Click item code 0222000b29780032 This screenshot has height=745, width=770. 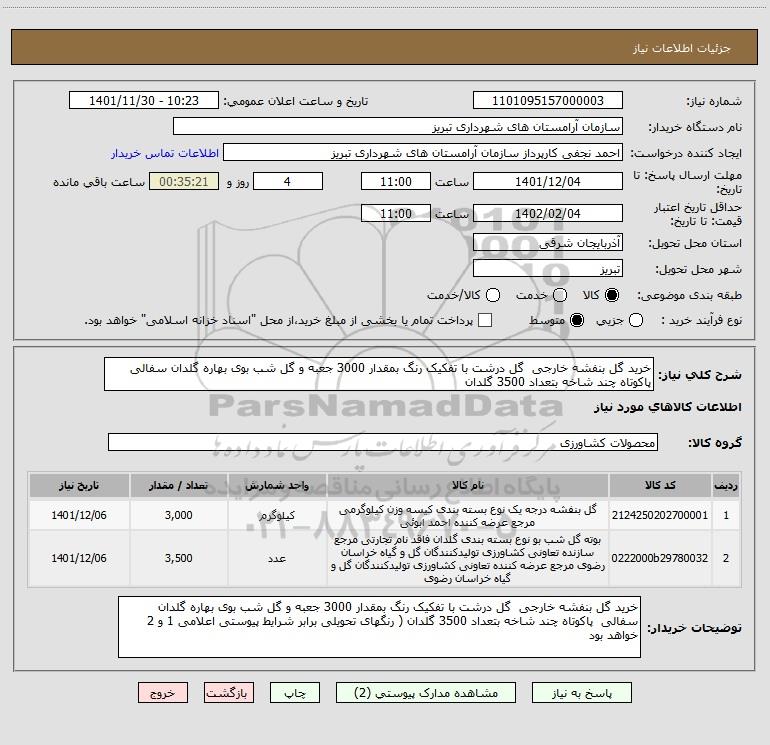click(660, 558)
